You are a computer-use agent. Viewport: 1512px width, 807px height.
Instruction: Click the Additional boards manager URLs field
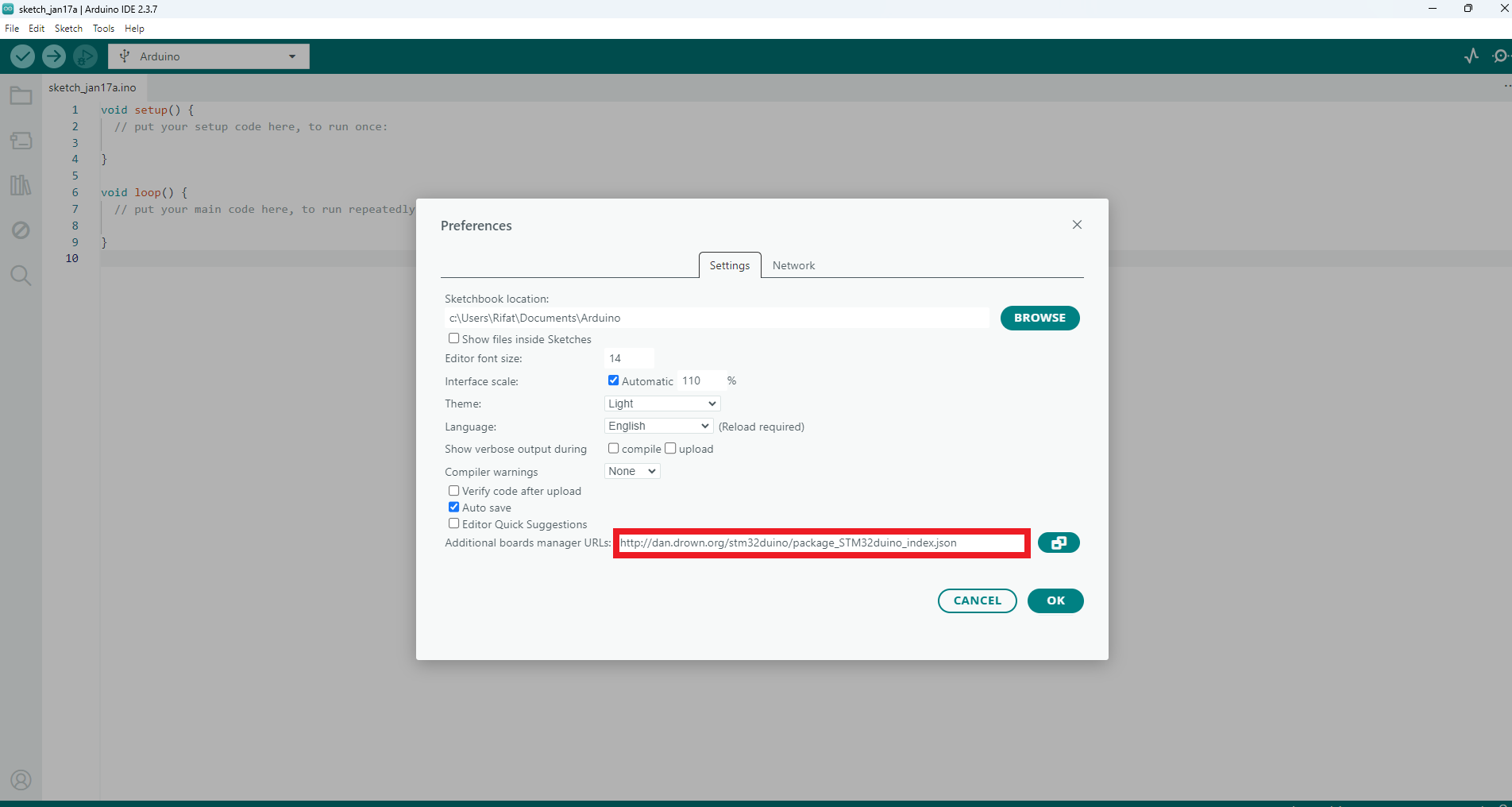pos(821,543)
